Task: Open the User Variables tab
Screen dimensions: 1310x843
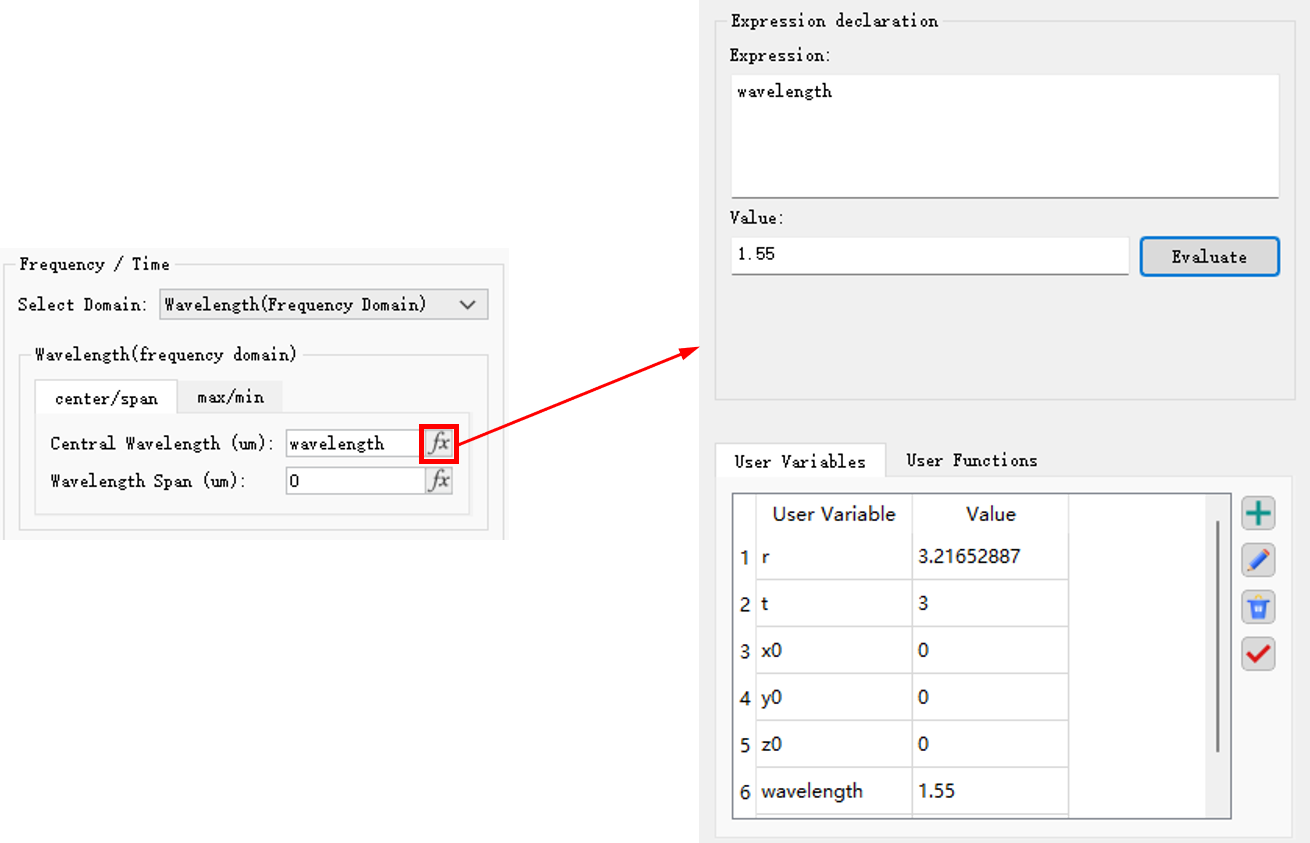Action: tap(800, 461)
